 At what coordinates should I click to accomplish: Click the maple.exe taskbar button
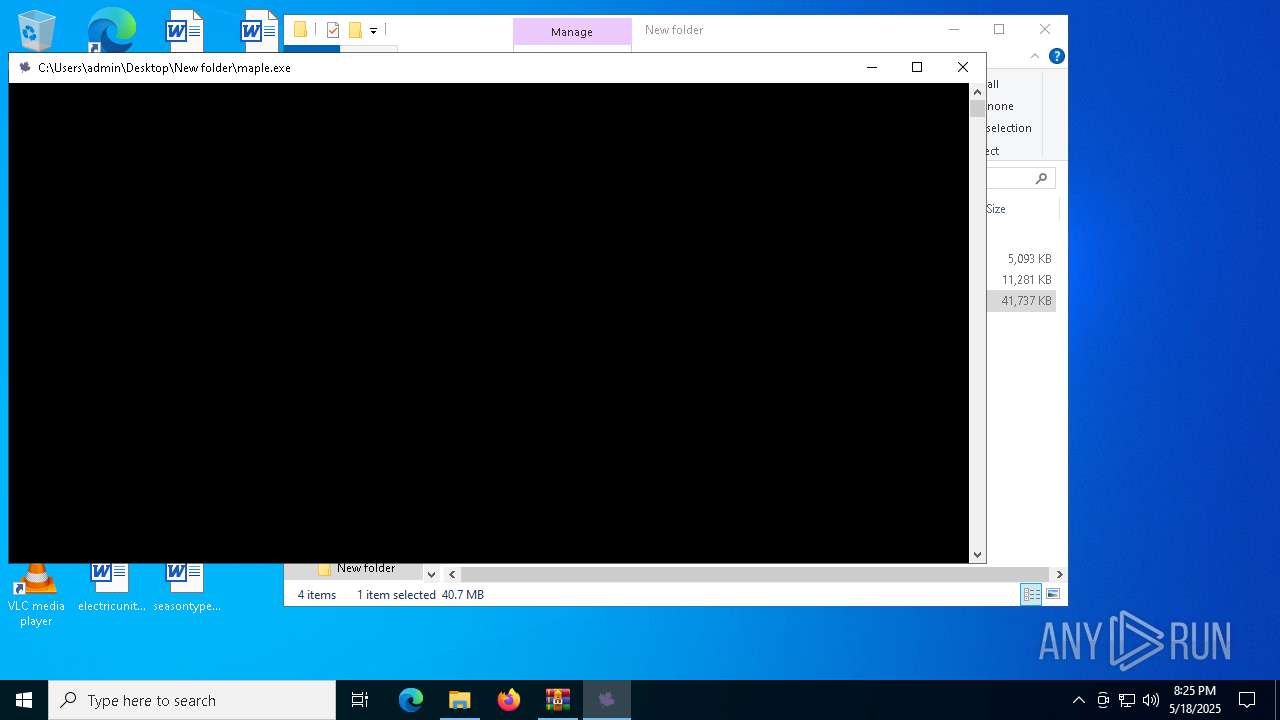[x=607, y=700]
